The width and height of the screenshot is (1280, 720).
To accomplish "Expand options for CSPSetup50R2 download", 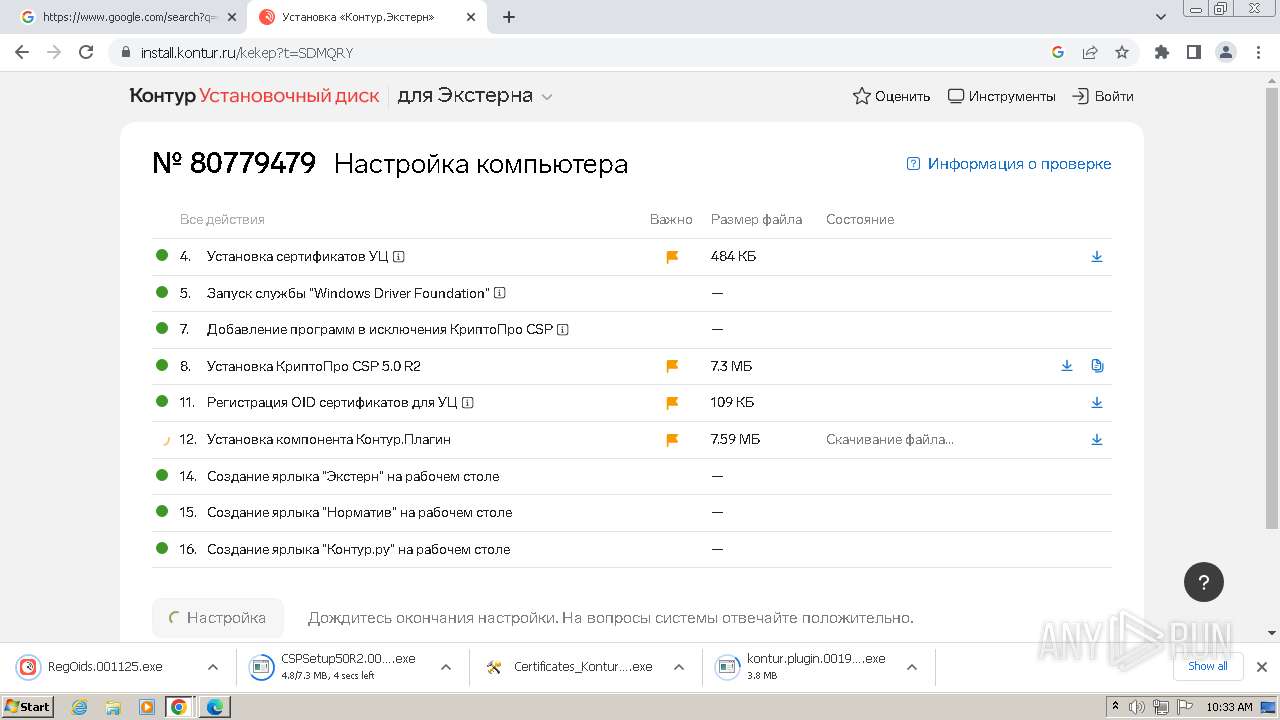I will pyautogui.click(x=446, y=667).
